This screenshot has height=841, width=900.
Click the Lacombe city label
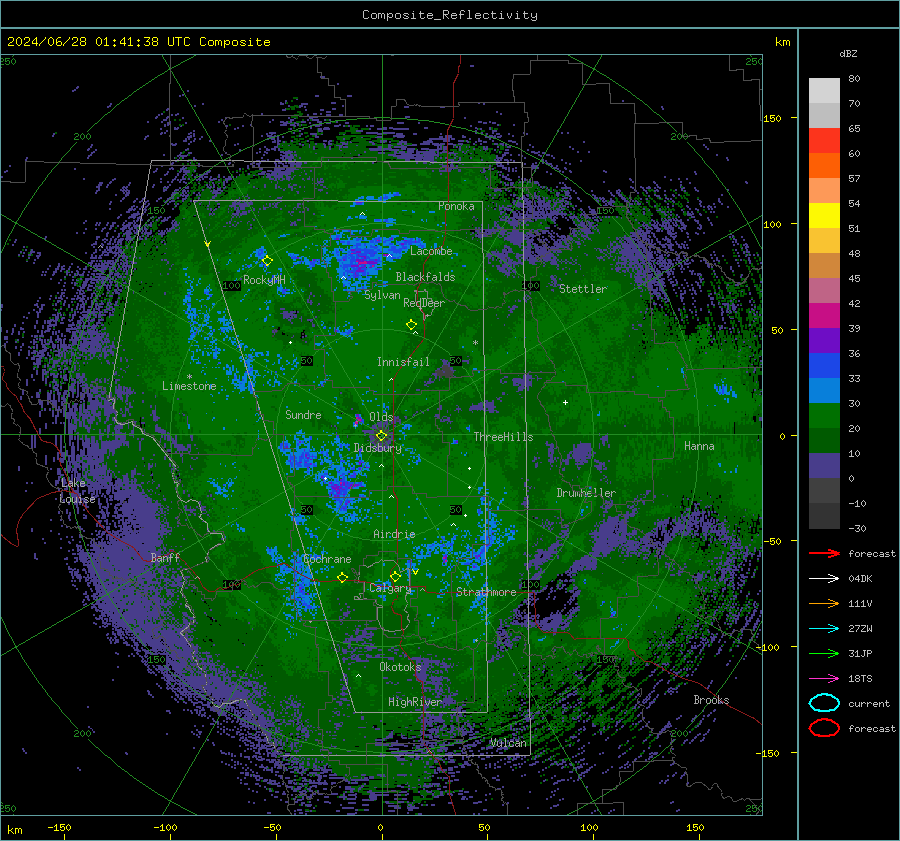coord(431,251)
